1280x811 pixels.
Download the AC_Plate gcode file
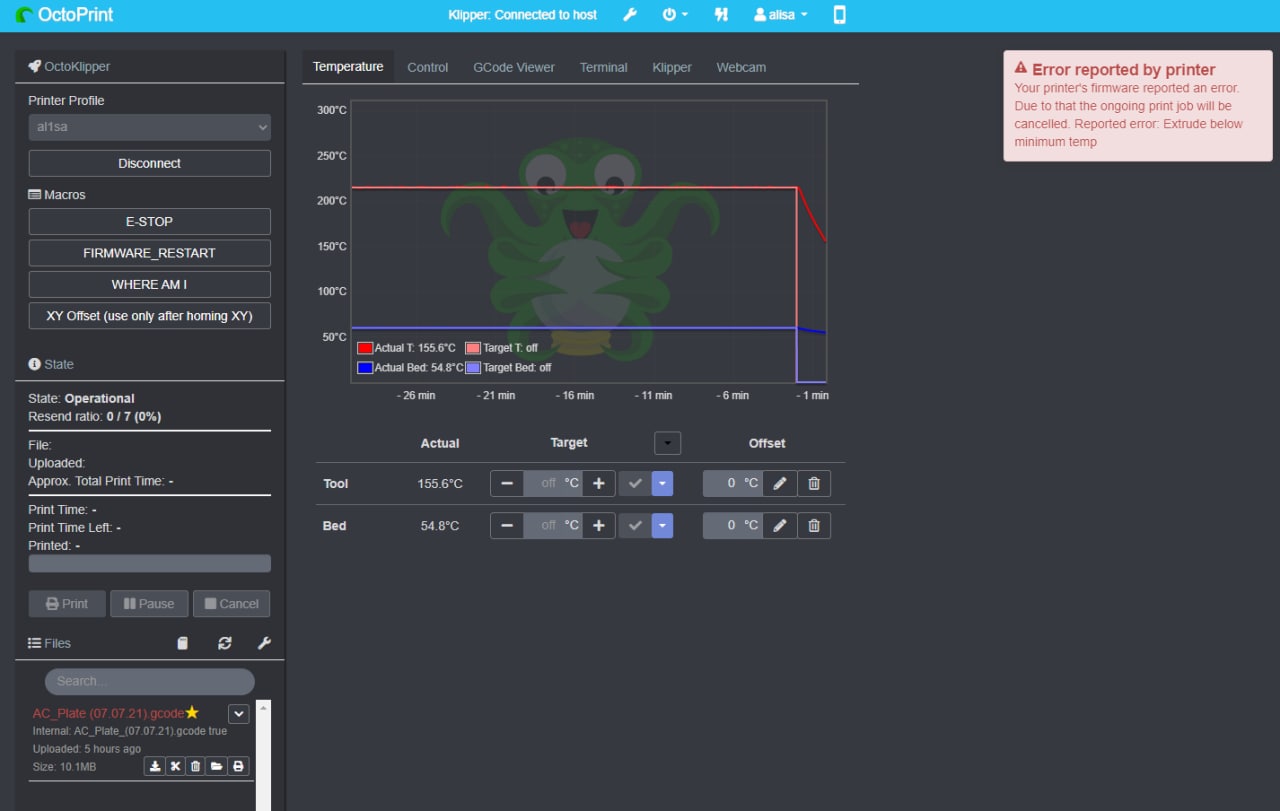[x=155, y=766]
